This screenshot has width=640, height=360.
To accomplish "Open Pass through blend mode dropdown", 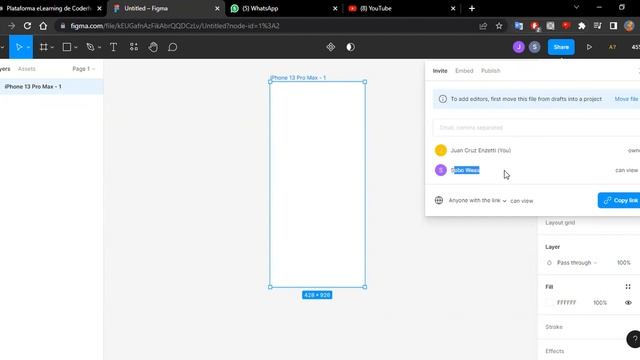I will [x=576, y=263].
